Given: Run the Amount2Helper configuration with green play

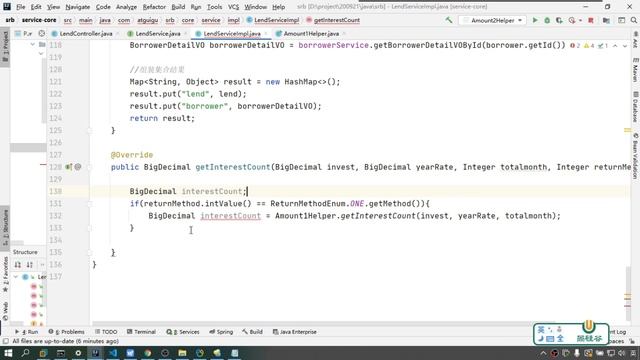Looking at the screenshot, I should 535,20.
